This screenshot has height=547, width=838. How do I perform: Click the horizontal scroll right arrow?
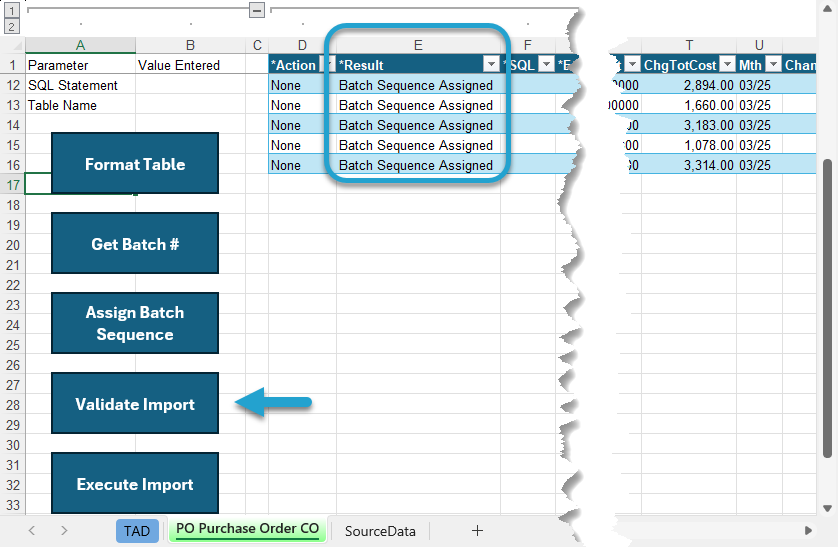click(808, 530)
